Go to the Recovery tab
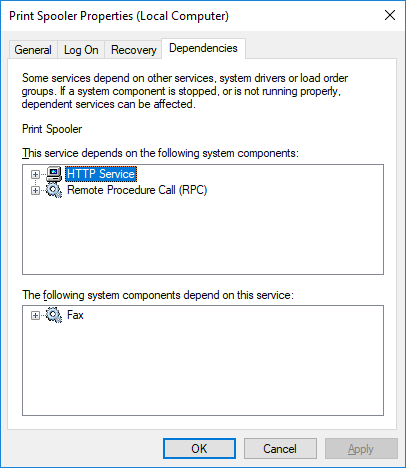 (x=133, y=50)
